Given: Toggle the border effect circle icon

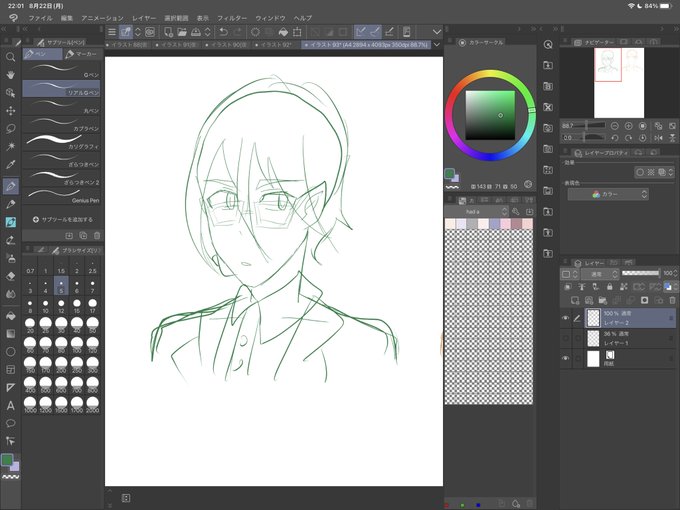Looking at the screenshot, I should [x=640, y=172].
